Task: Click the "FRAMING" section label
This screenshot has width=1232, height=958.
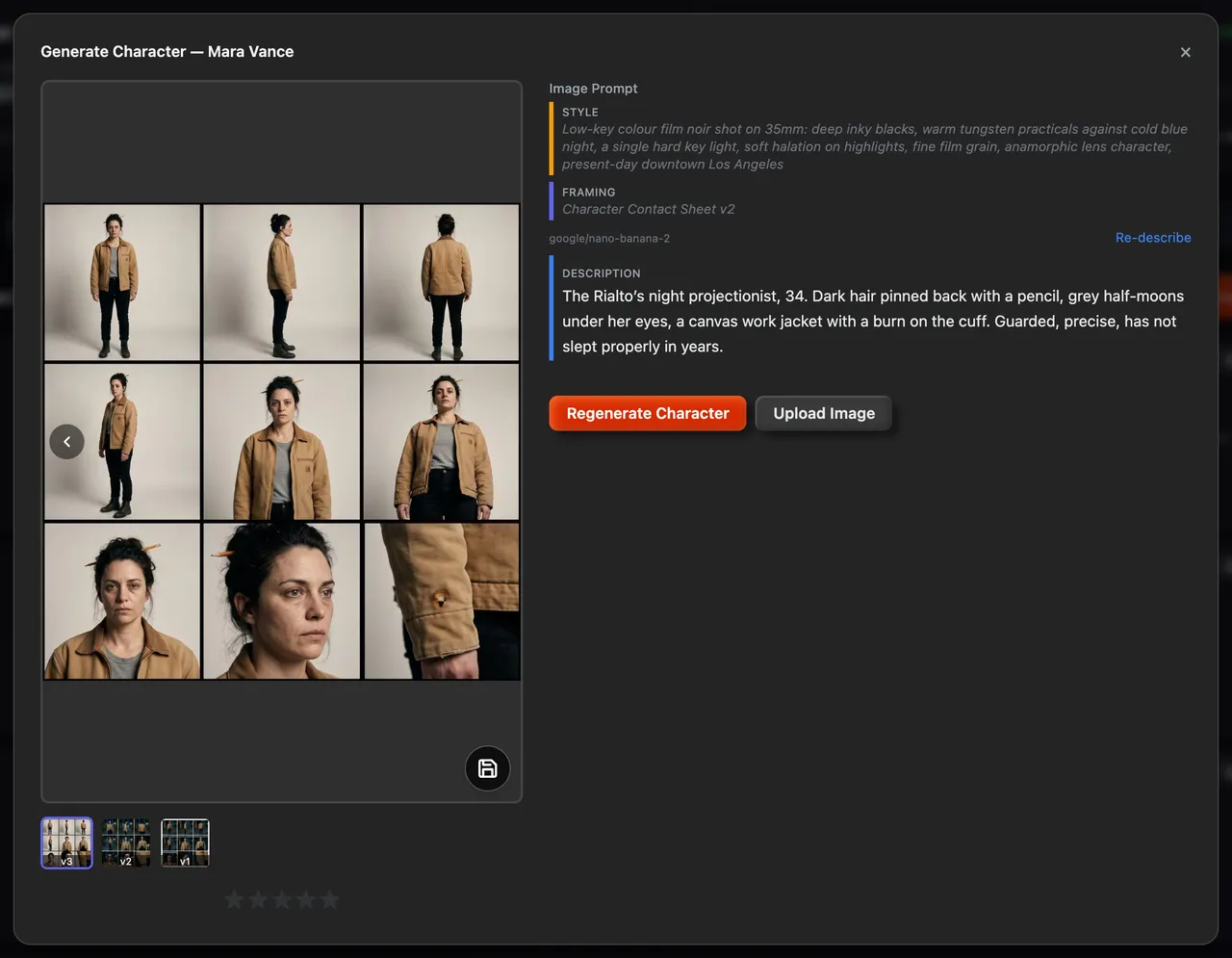Action: [589, 193]
